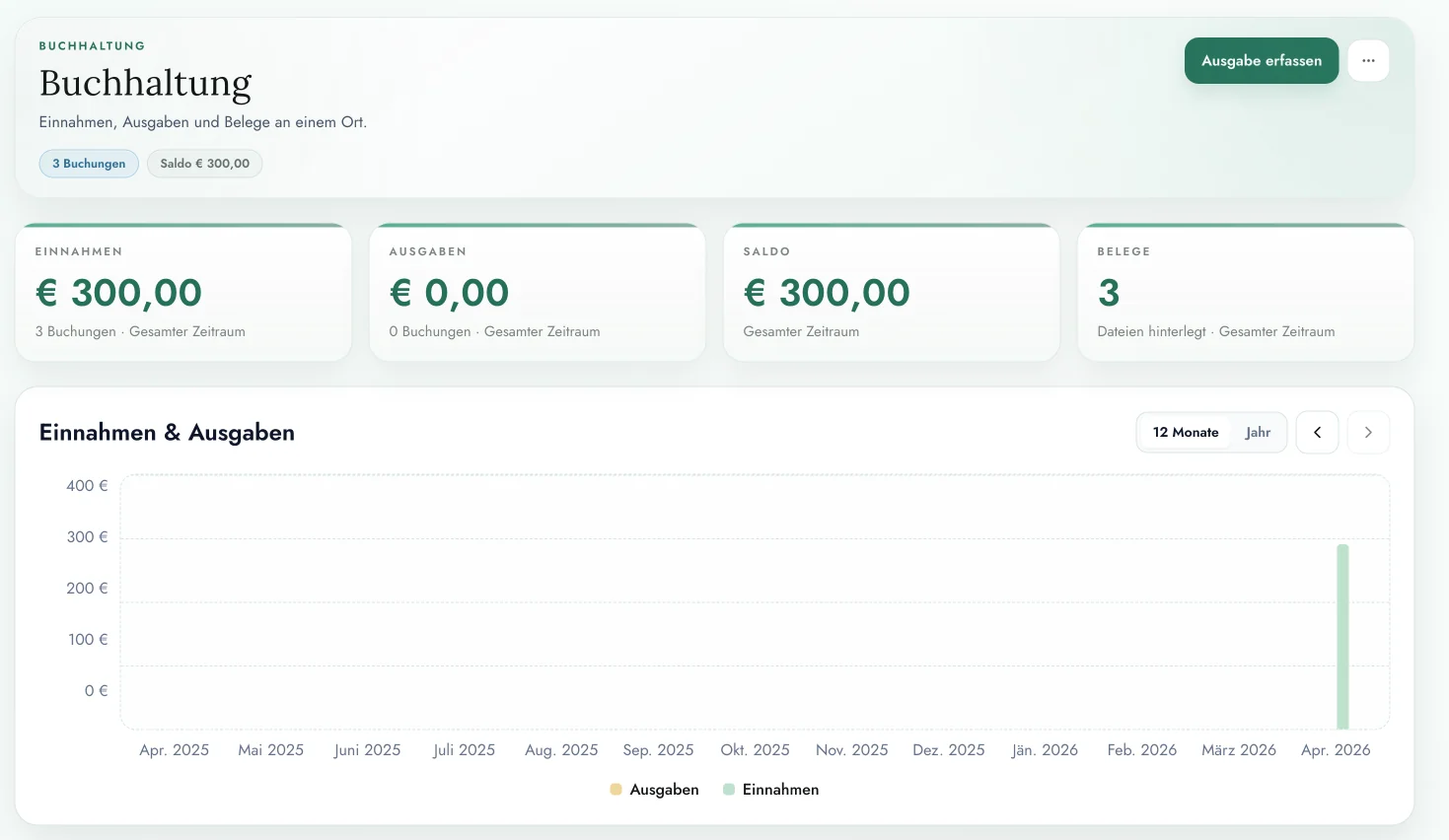Click the Einnahmen green legend dot

click(x=729, y=790)
